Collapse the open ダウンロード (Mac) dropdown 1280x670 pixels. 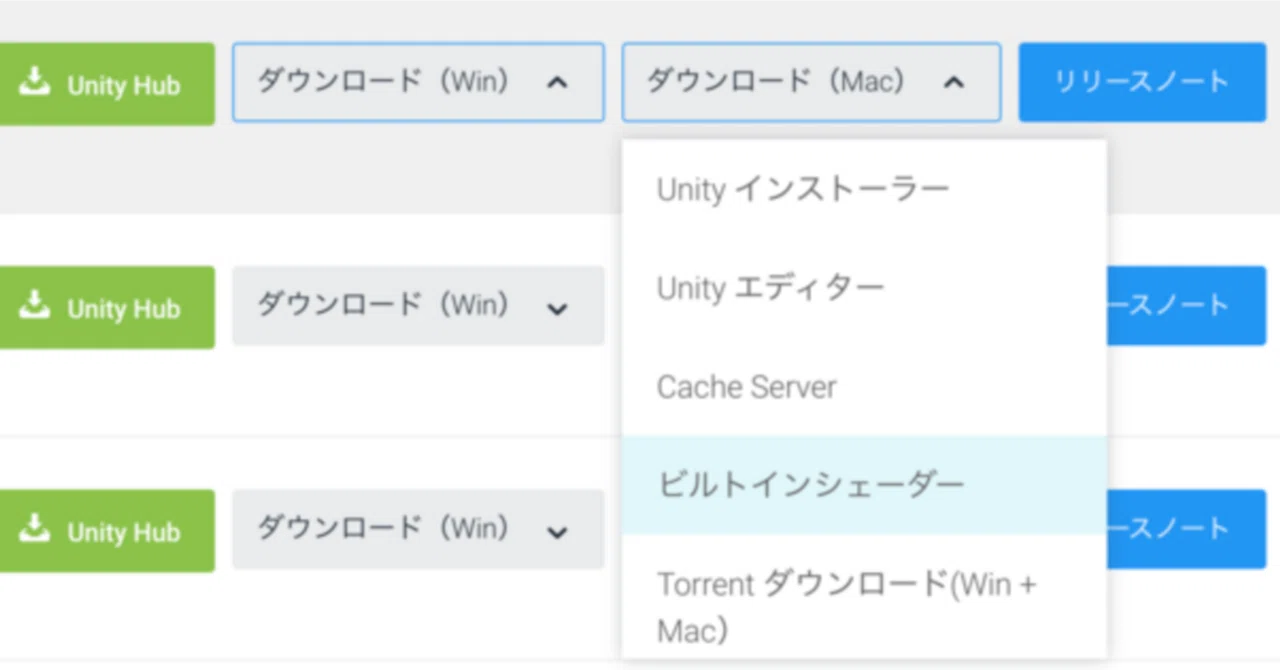coord(811,82)
